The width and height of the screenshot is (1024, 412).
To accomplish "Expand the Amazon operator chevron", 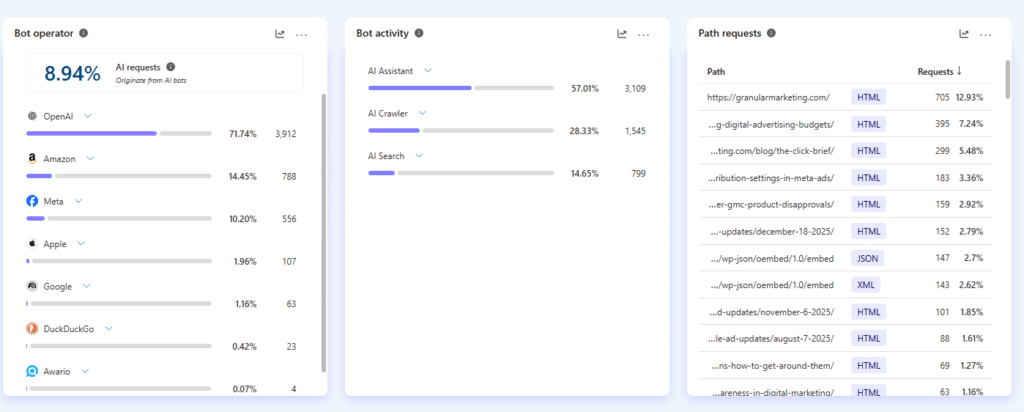I will (91, 158).
